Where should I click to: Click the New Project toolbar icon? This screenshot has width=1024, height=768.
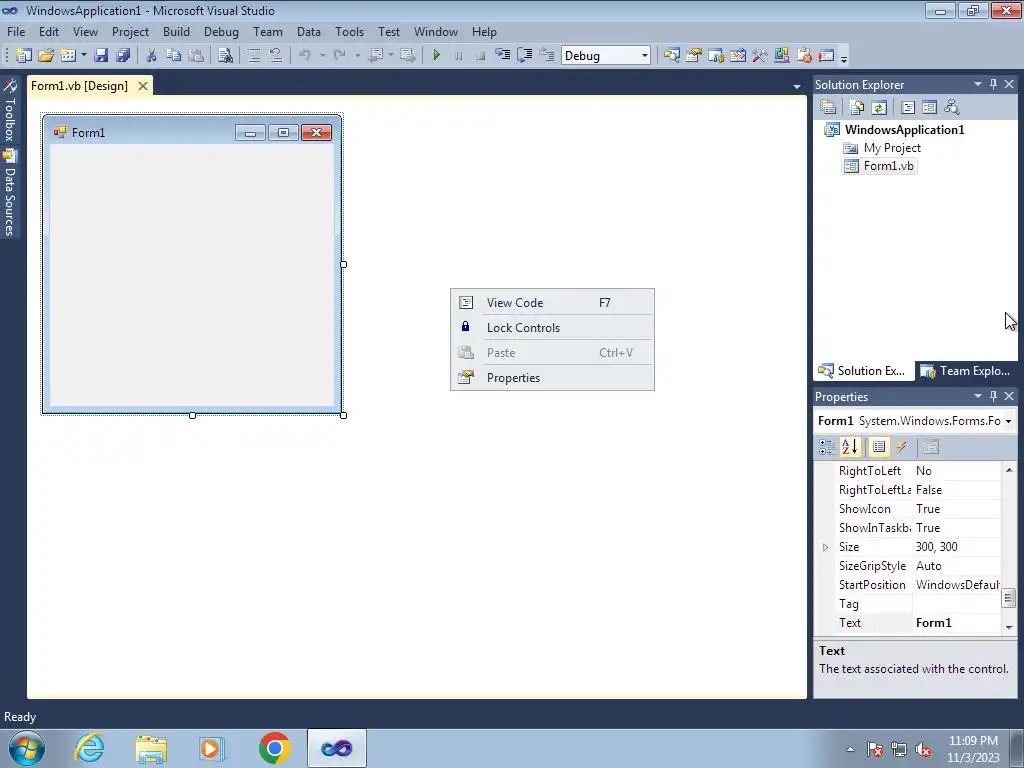coord(24,56)
